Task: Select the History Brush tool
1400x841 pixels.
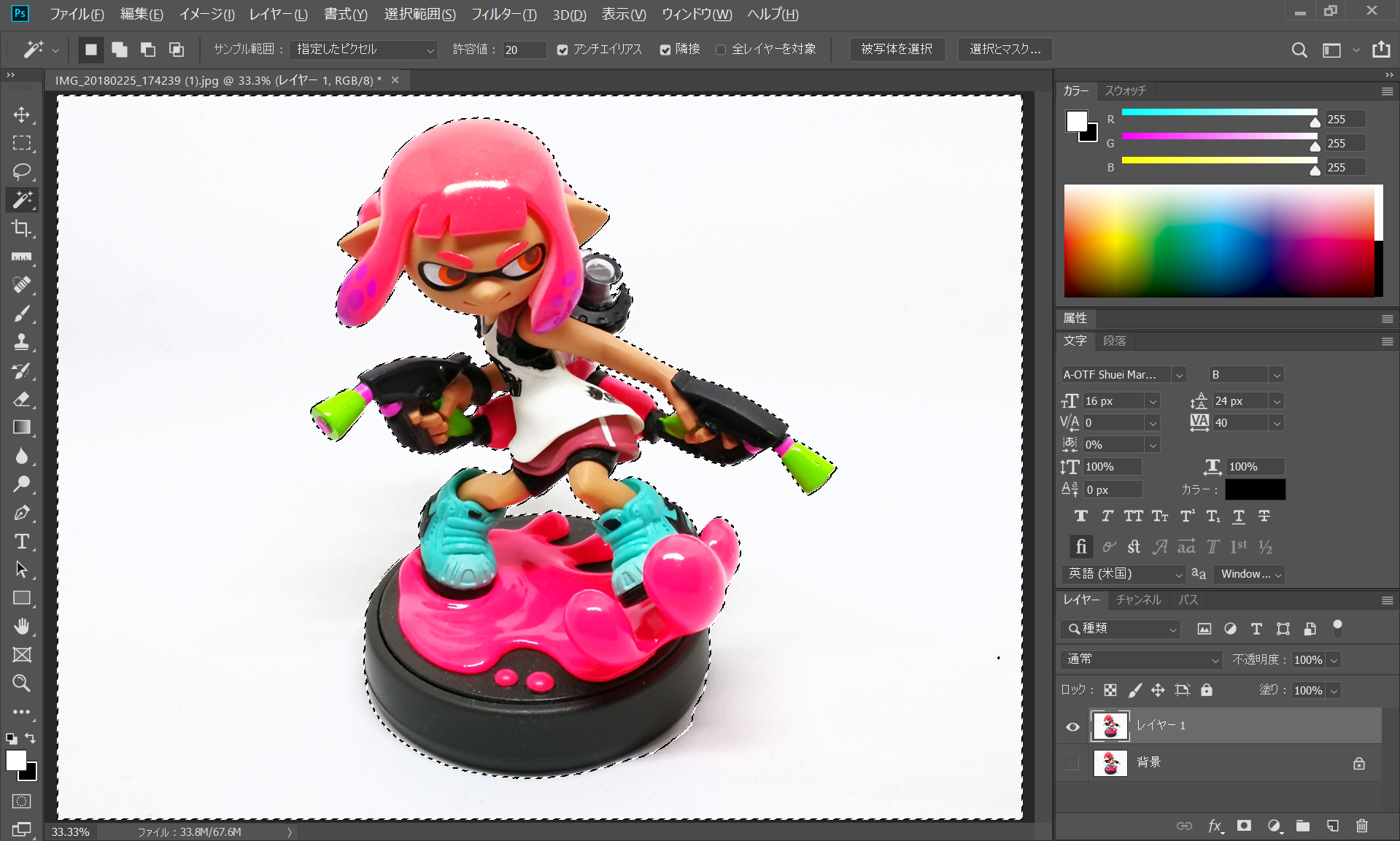Action: 22,371
